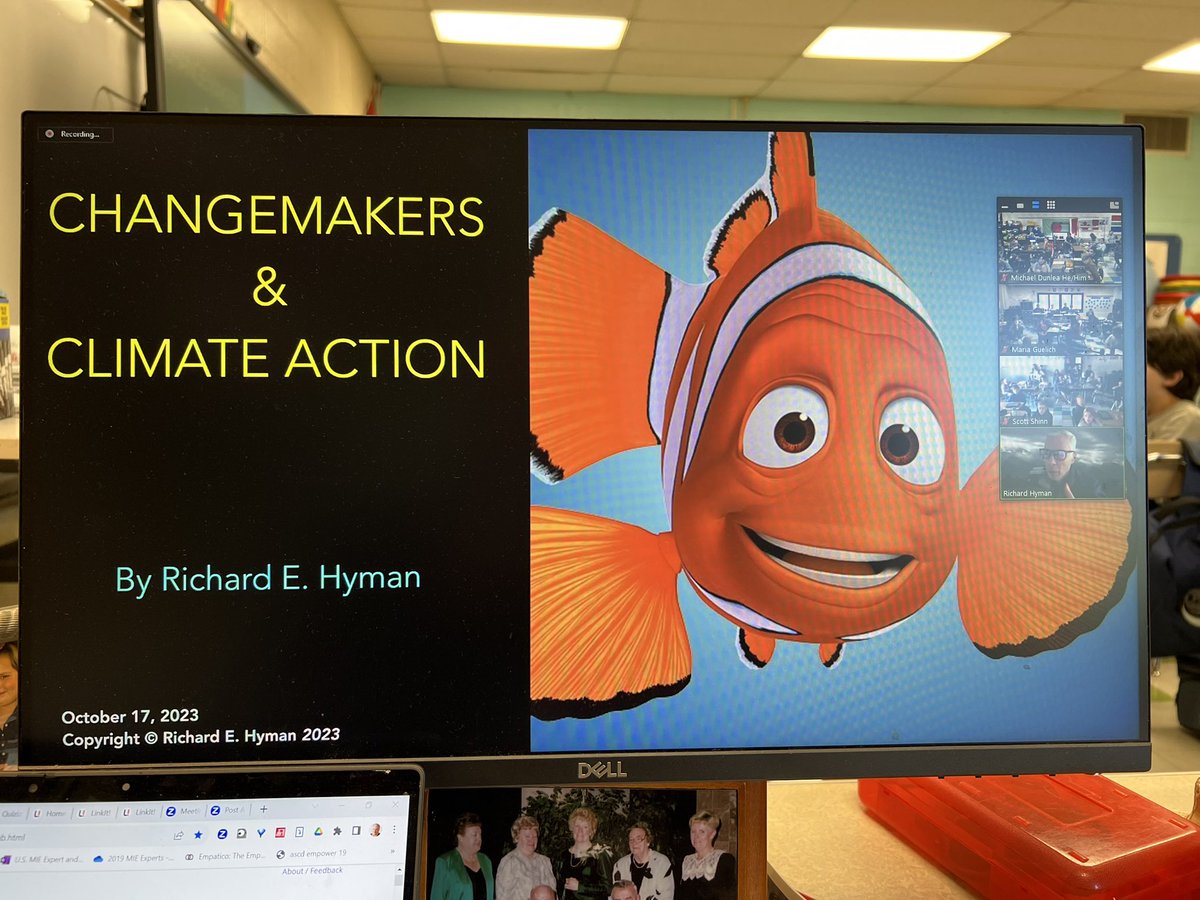Screen dimensions: 1200x900
Task: Close the Chrome window on laptop
Action: 395,804
